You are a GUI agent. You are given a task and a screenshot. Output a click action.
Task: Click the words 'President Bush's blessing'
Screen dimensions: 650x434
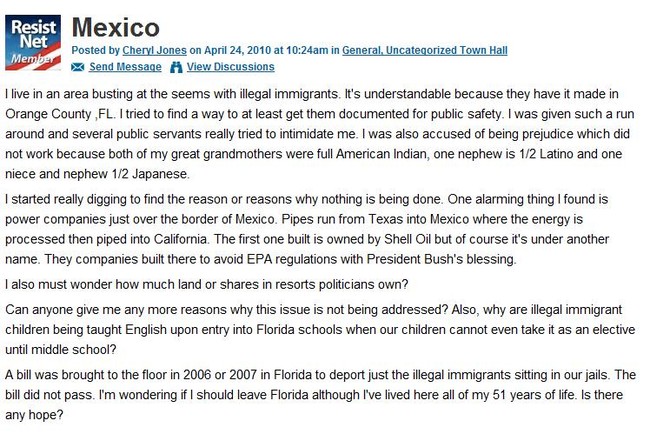click(x=441, y=259)
